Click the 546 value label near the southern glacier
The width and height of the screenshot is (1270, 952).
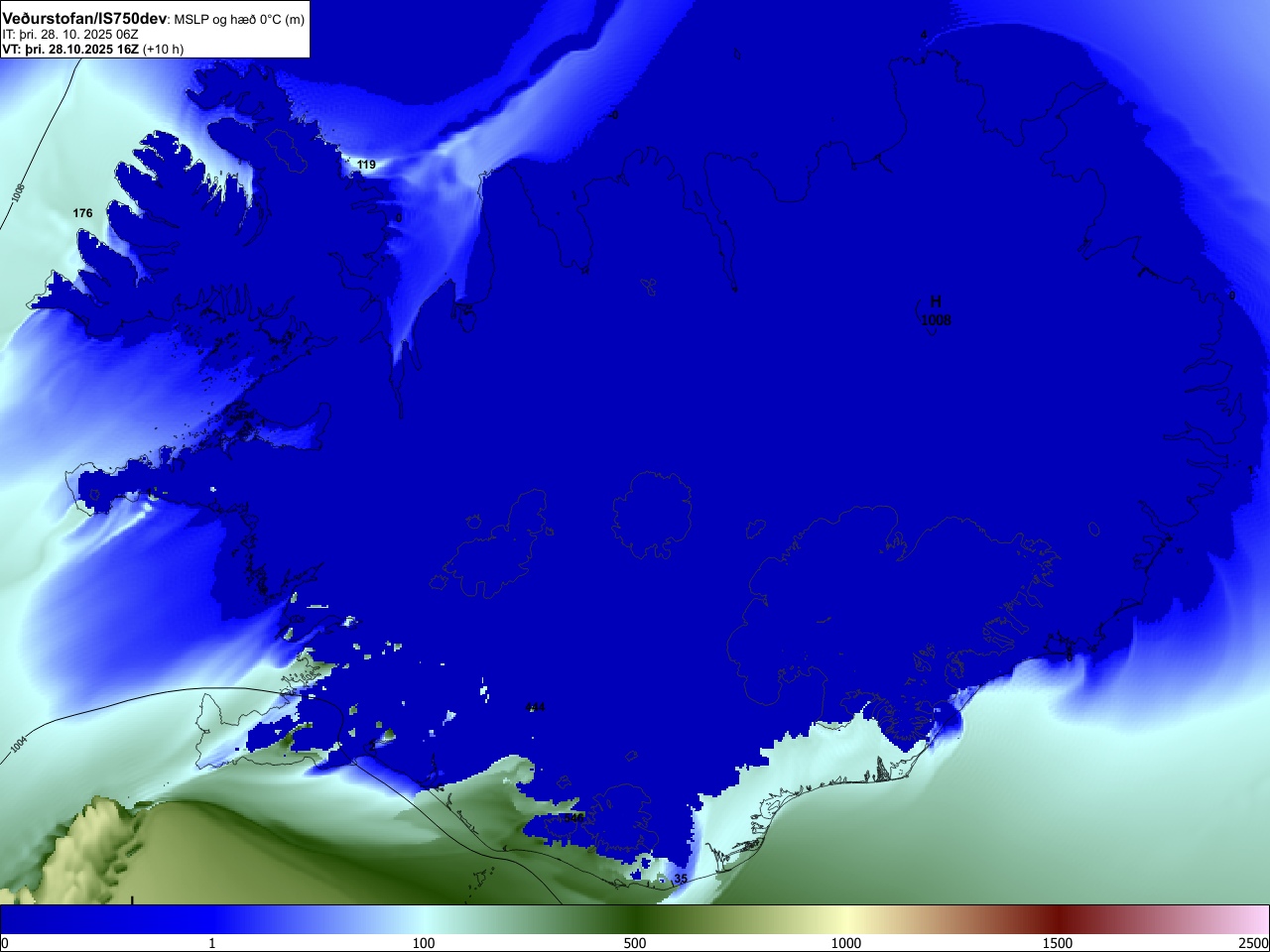[573, 818]
